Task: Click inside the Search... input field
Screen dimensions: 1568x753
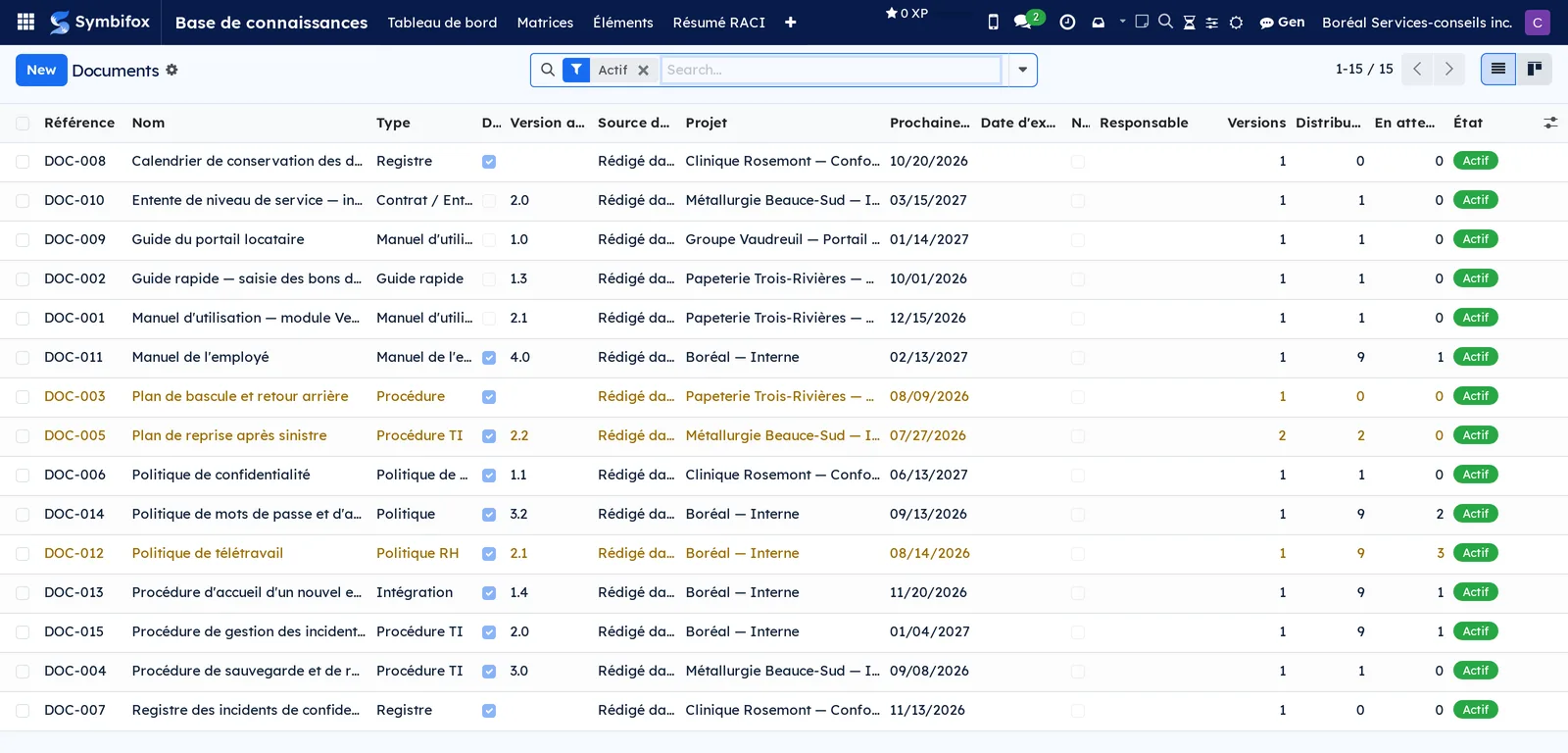Action: pyautogui.click(x=832, y=70)
